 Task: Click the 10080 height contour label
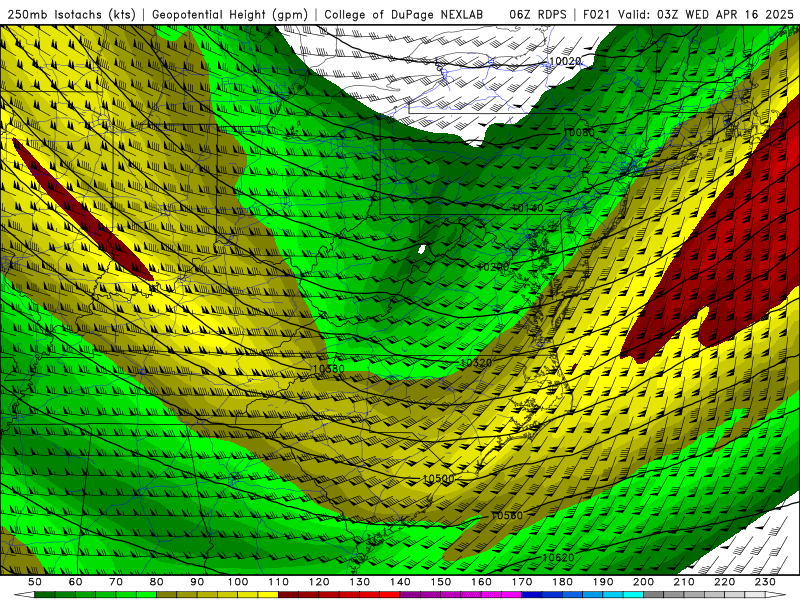(x=579, y=133)
